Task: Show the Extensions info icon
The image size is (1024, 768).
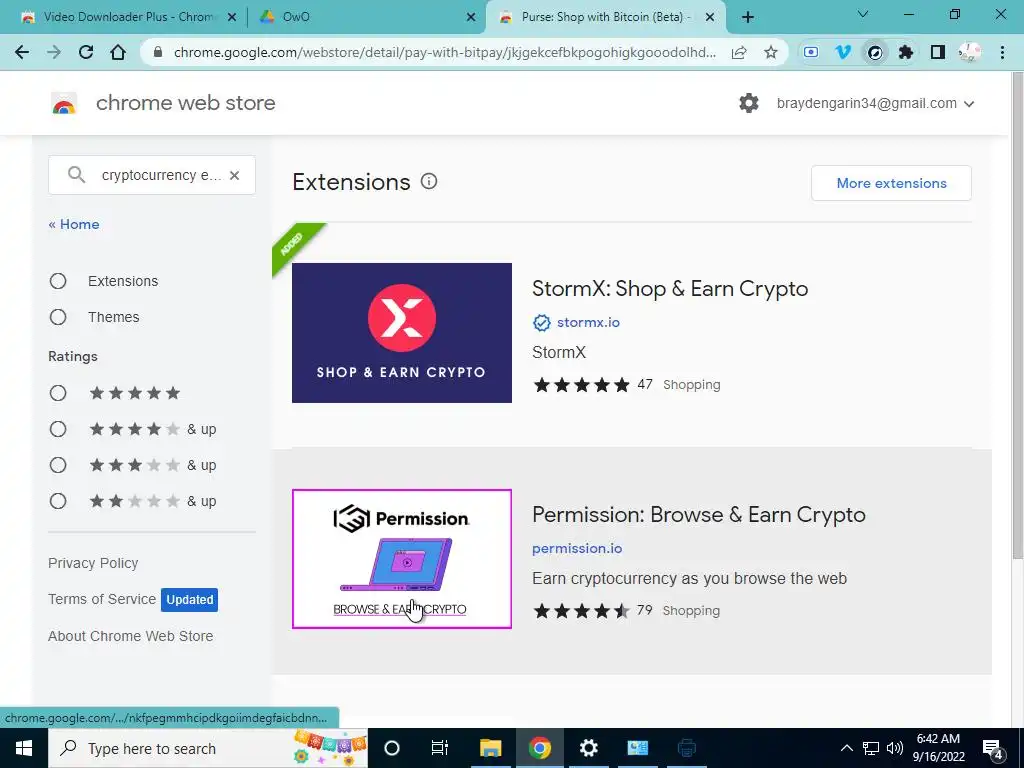Action: pyautogui.click(x=428, y=182)
